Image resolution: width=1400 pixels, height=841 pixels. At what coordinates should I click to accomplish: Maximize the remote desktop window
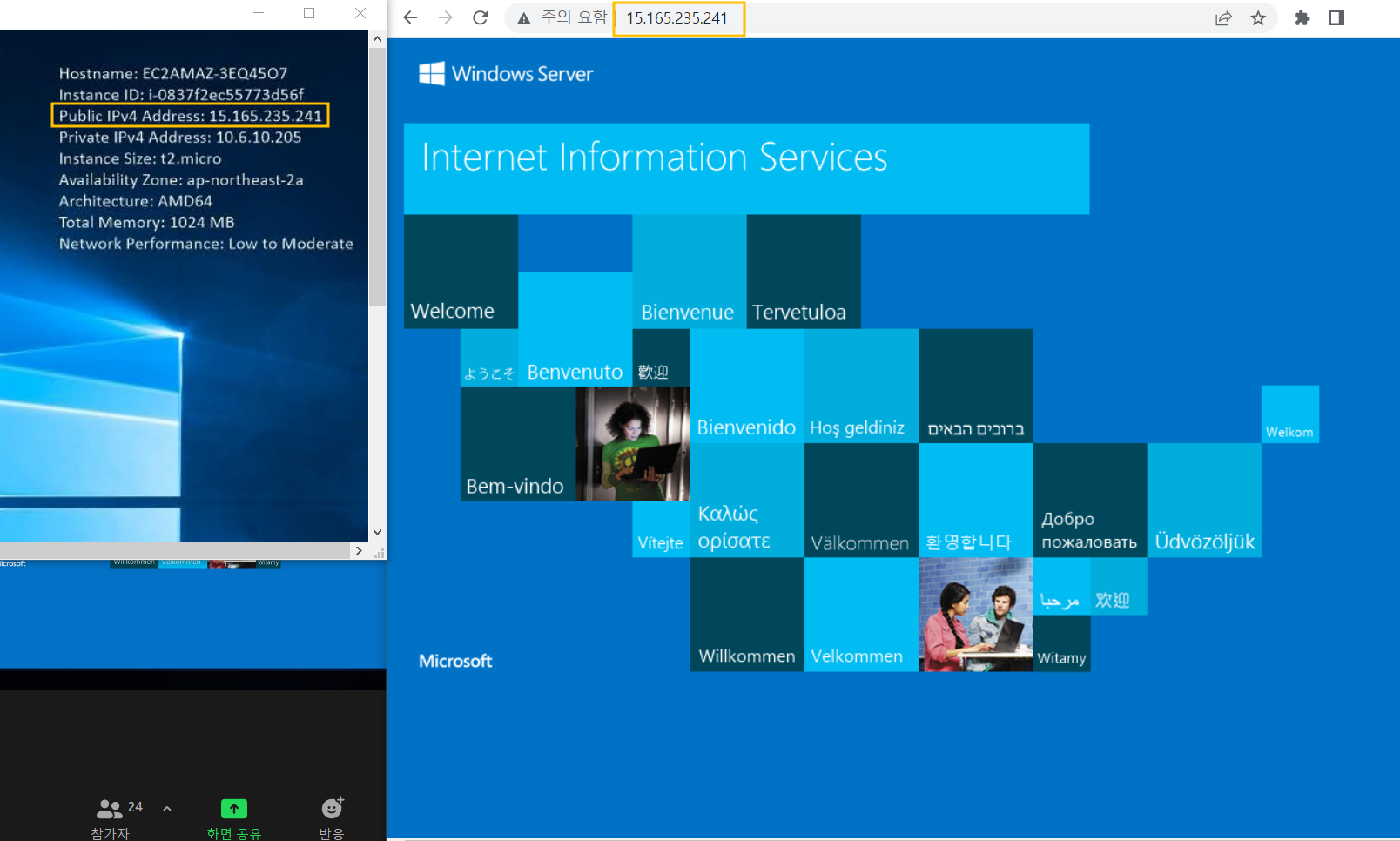point(309,13)
